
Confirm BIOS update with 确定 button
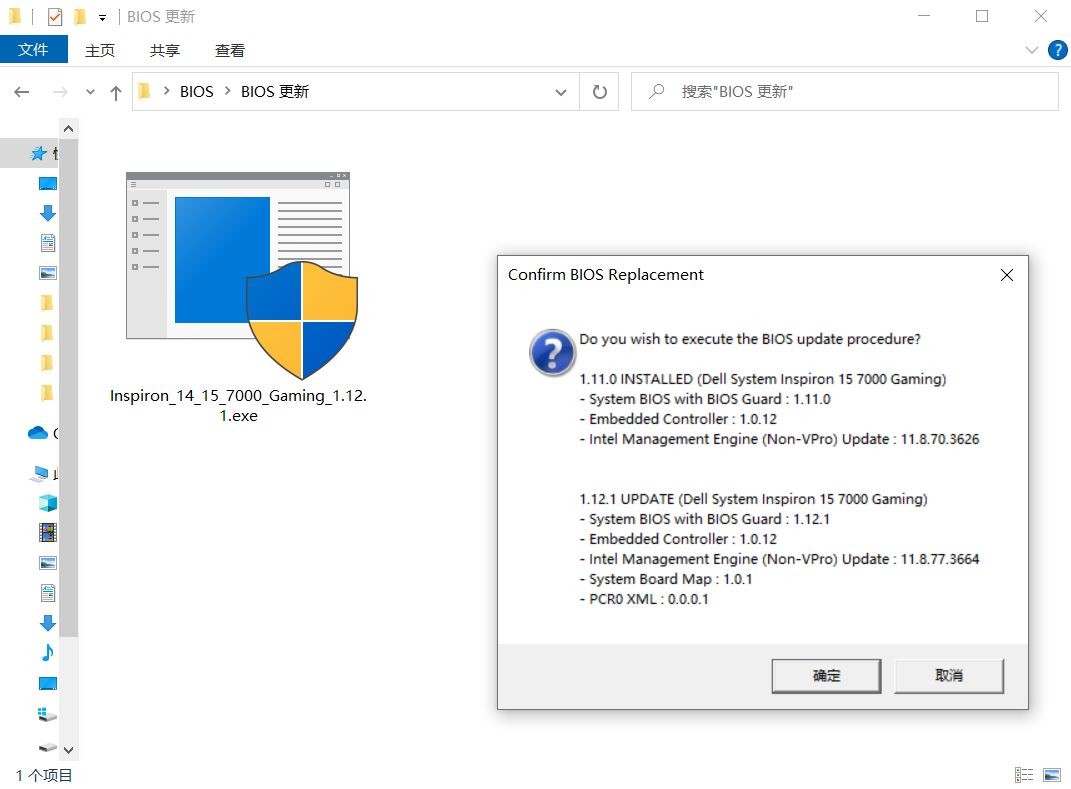pos(825,675)
